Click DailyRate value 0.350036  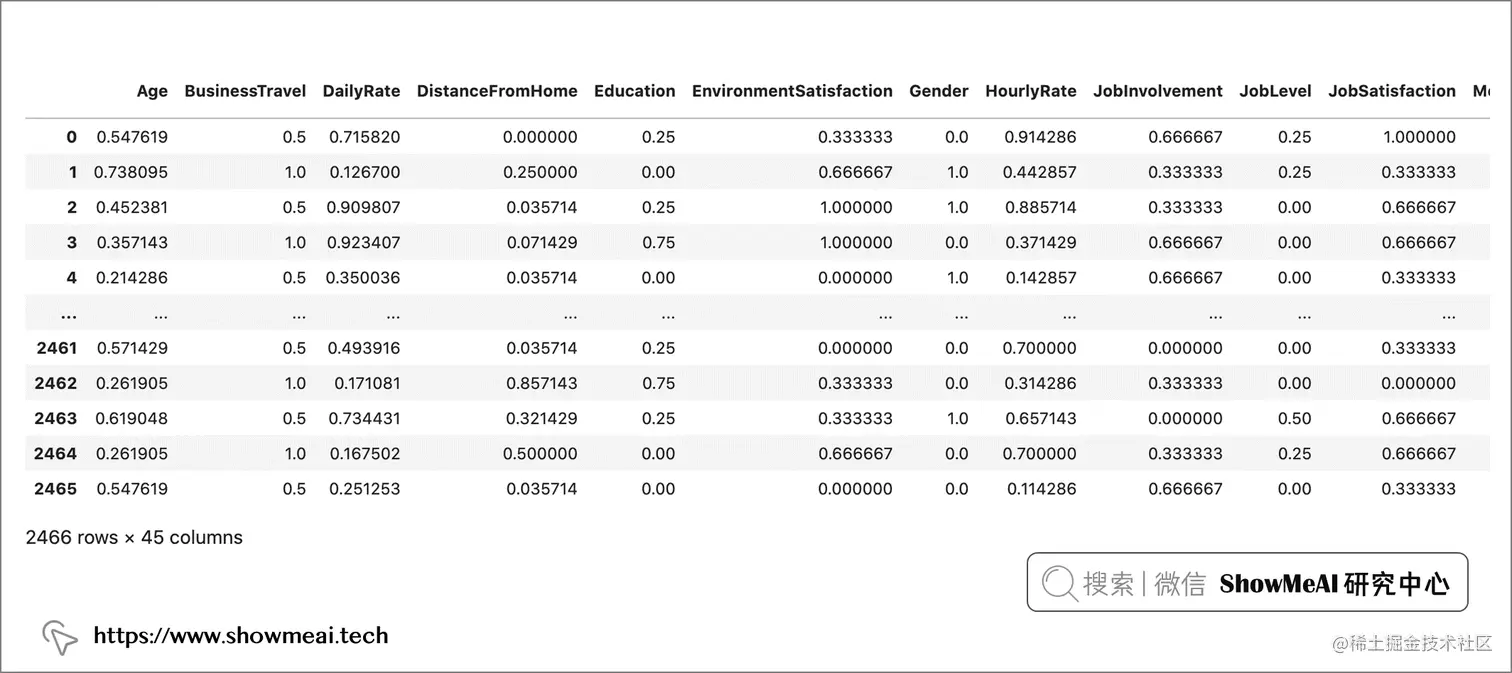click(x=364, y=278)
